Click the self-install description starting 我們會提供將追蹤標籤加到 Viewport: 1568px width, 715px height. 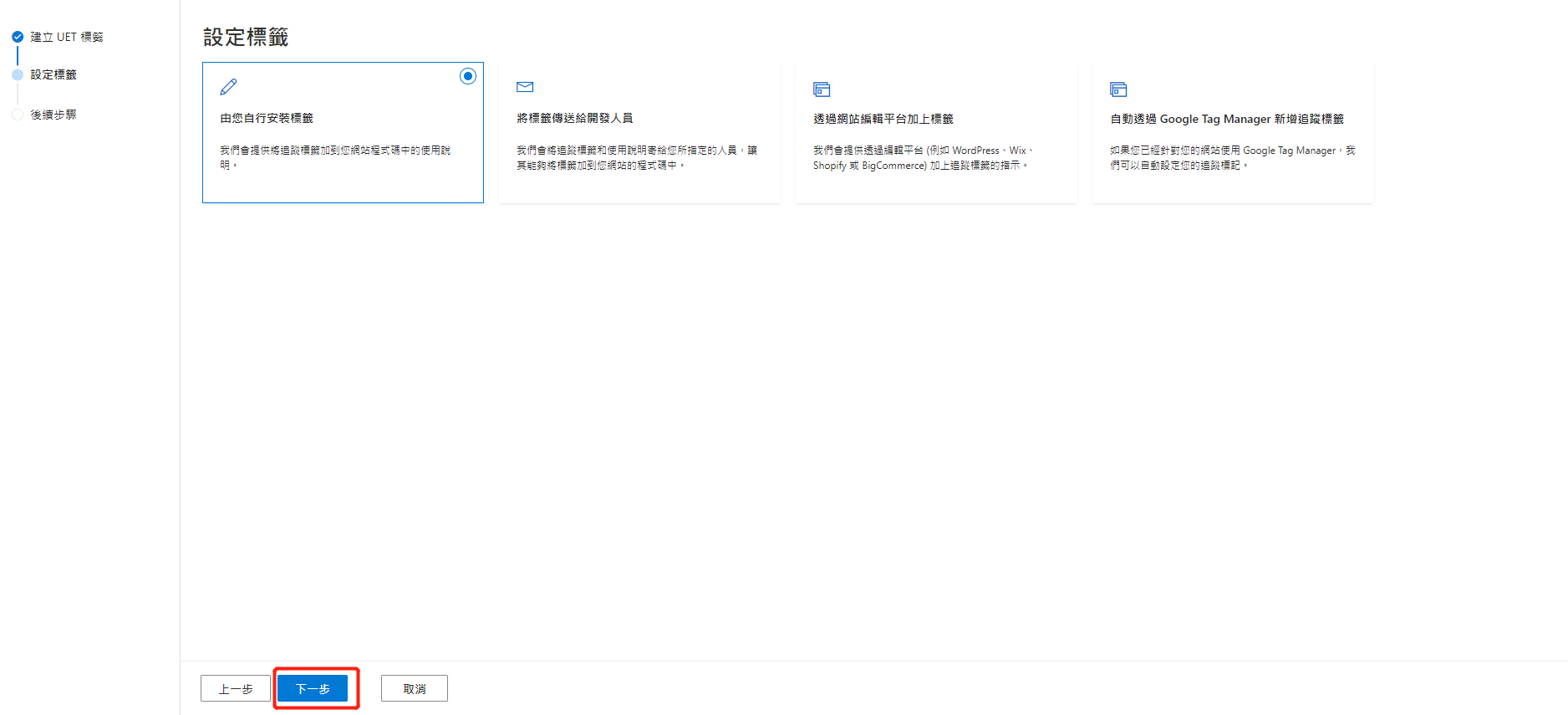click(x=335, y=158)
